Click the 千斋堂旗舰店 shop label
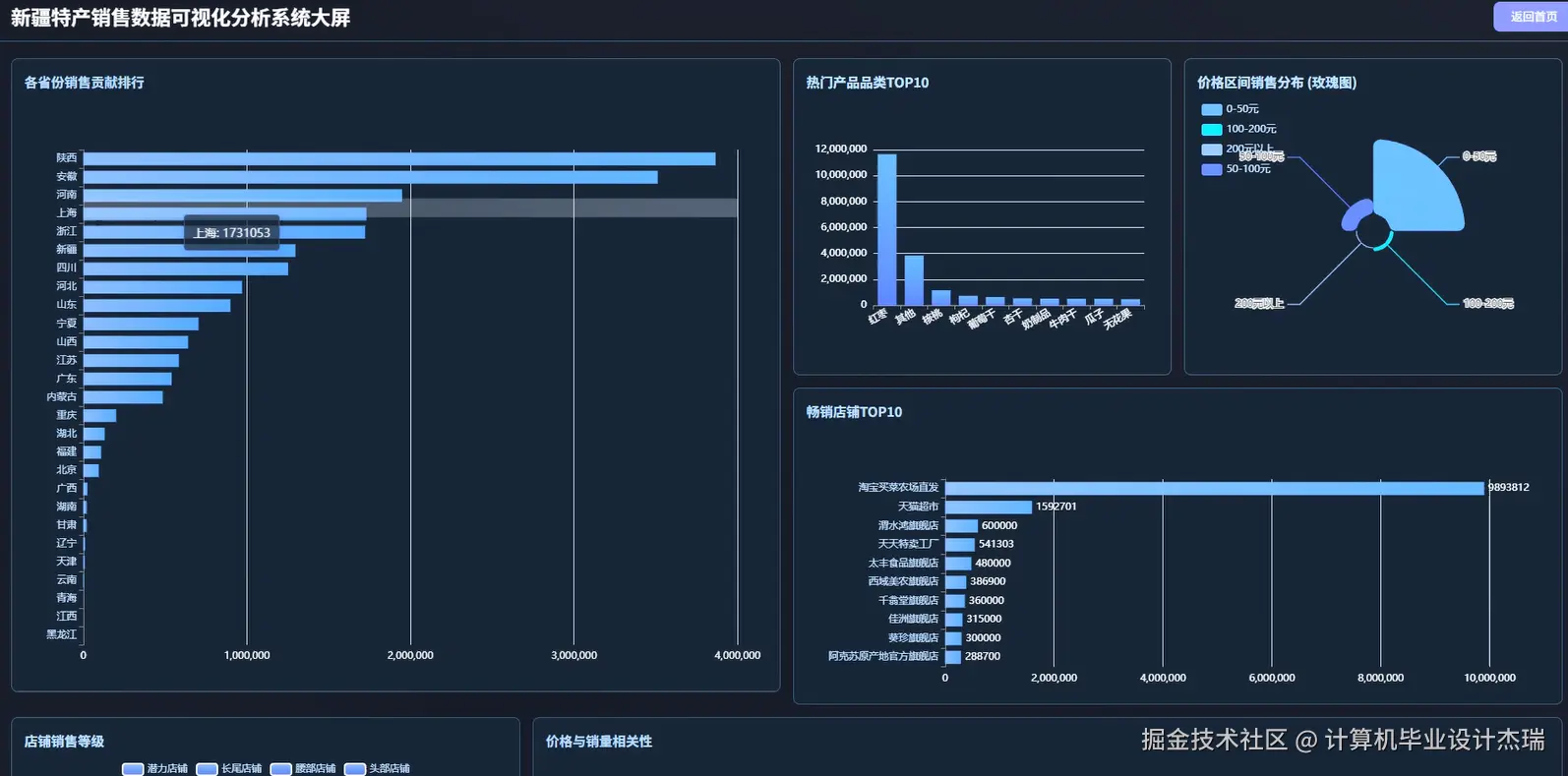 click(908, 601)
